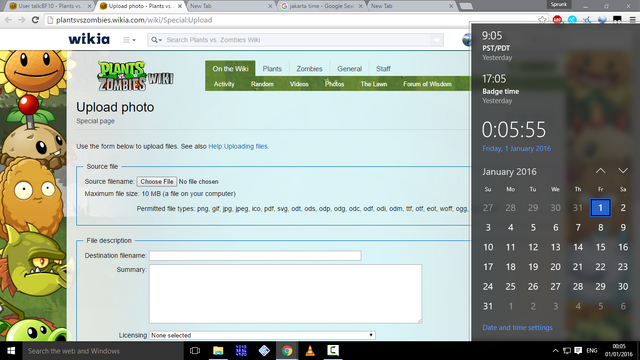Go to previous month in calendar flyout
Image resolution: width=640 pixels, height=360 pixels.
(x=600, y=171)
